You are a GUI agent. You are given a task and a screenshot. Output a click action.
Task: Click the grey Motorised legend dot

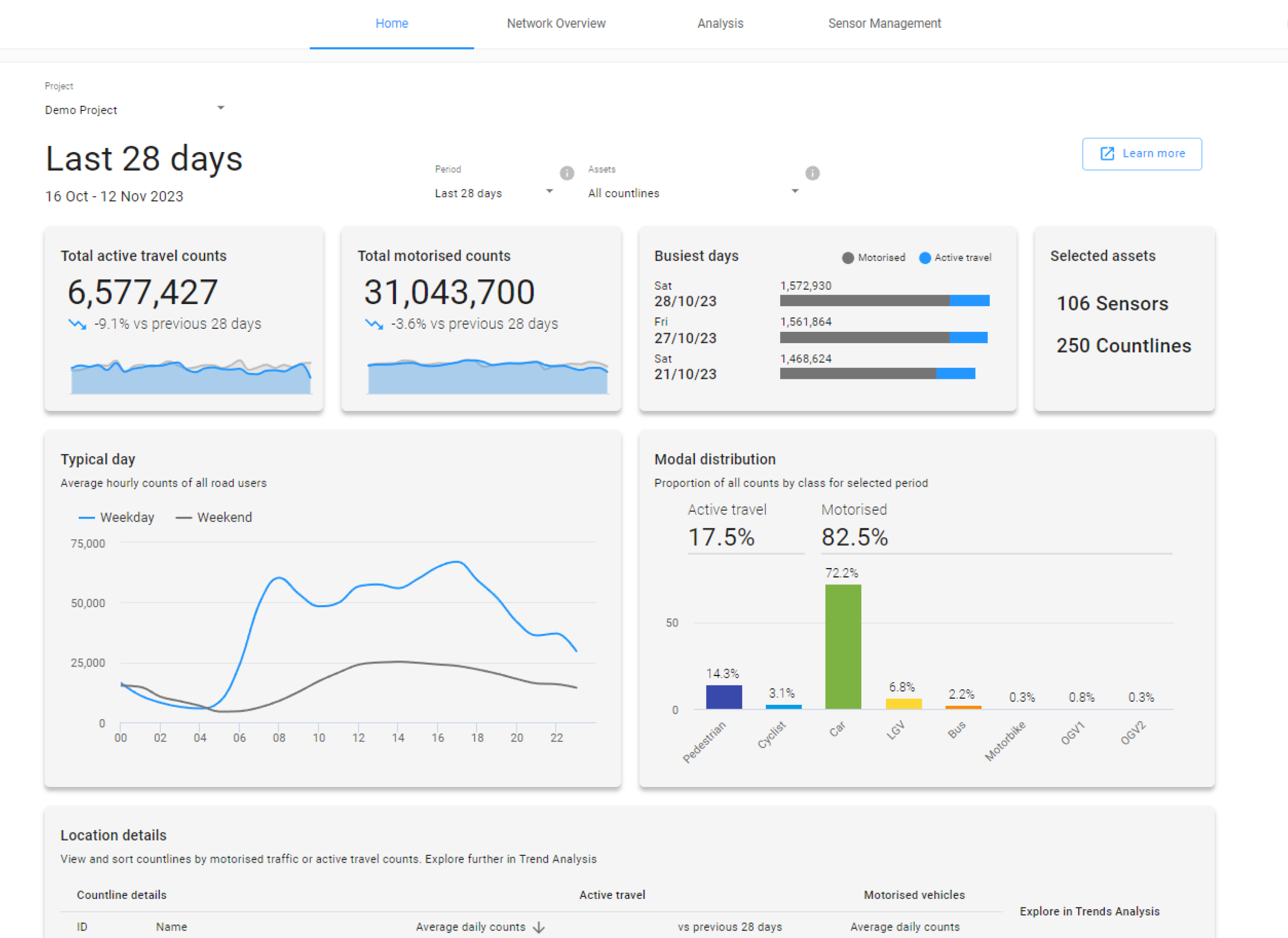[x=848, y=258]
